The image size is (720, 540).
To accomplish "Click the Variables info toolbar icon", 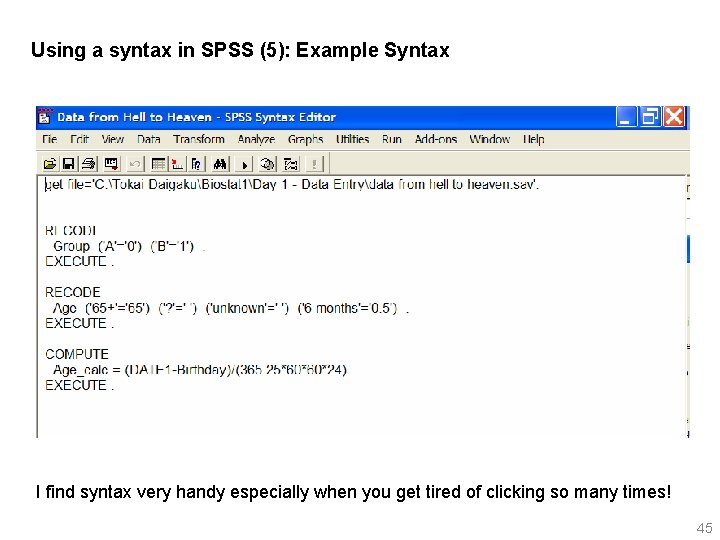I will (x=196, y=163).
